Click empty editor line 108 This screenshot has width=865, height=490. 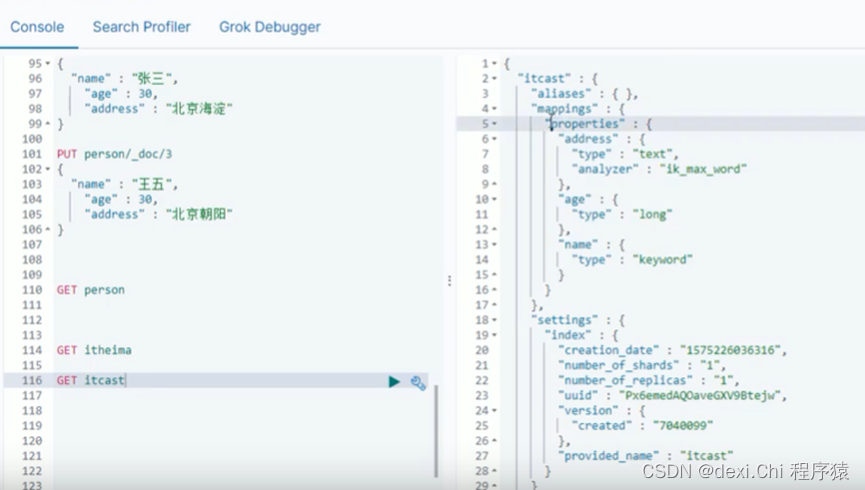coord(243,259)
